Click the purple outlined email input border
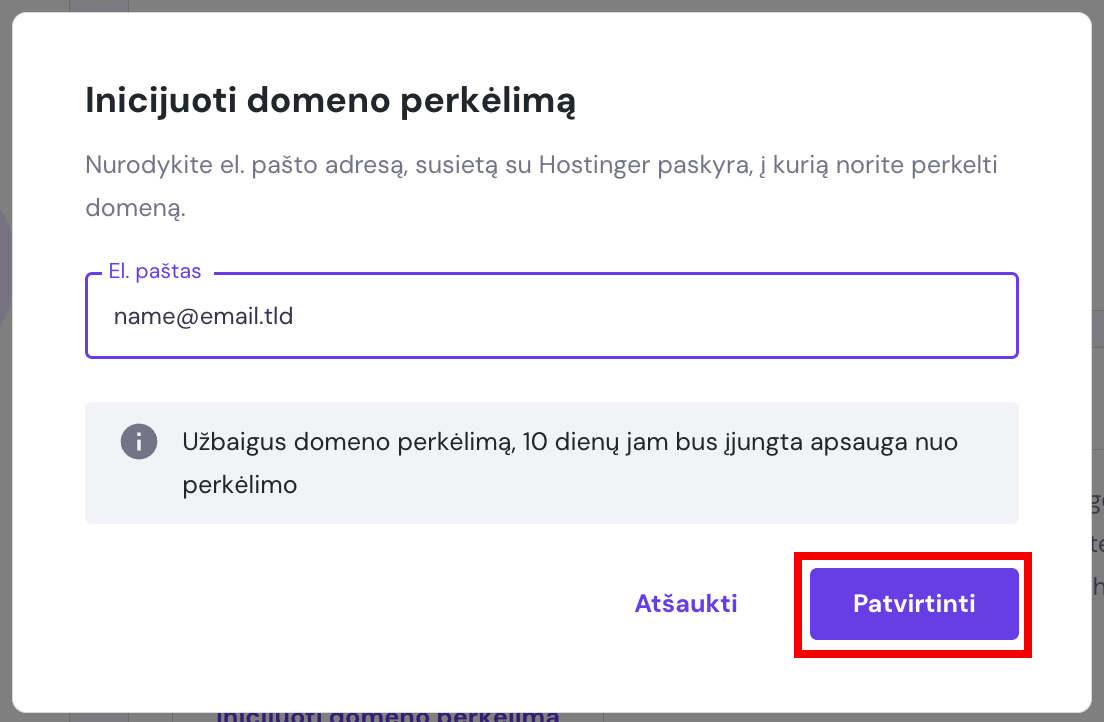The height and width of the screenshot is (722, 1104). [x=550, y=357]
